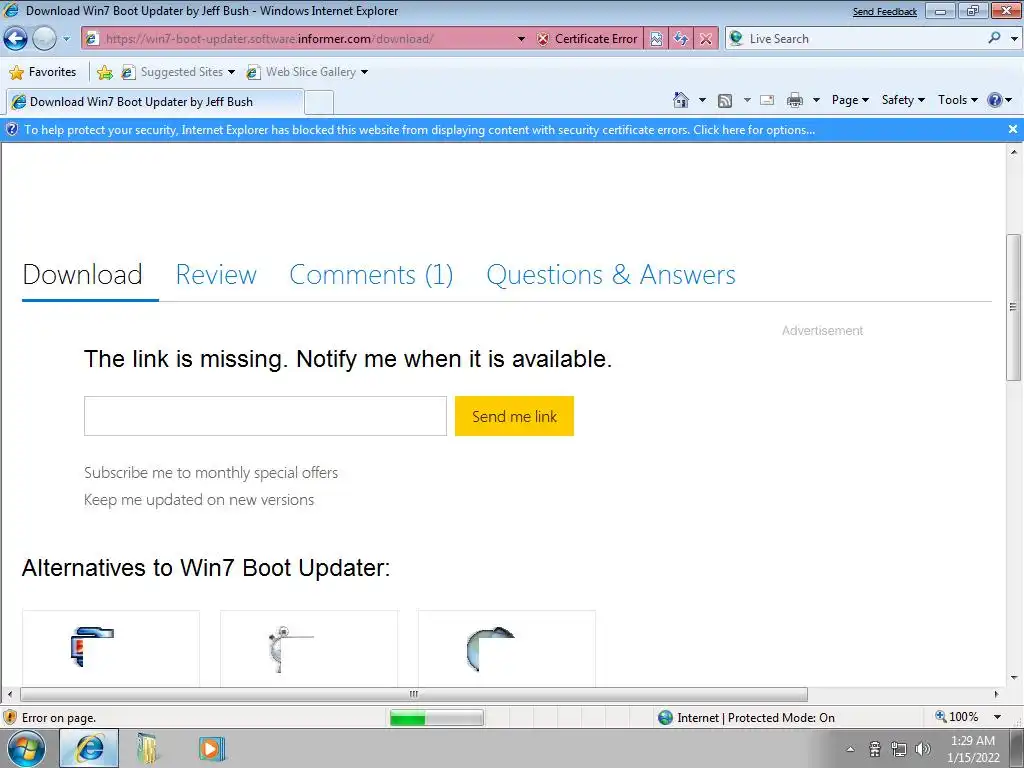The width and height of the screenshot is (1024, 768).
Task: Click the network tray icon
Action: [899, 749]
